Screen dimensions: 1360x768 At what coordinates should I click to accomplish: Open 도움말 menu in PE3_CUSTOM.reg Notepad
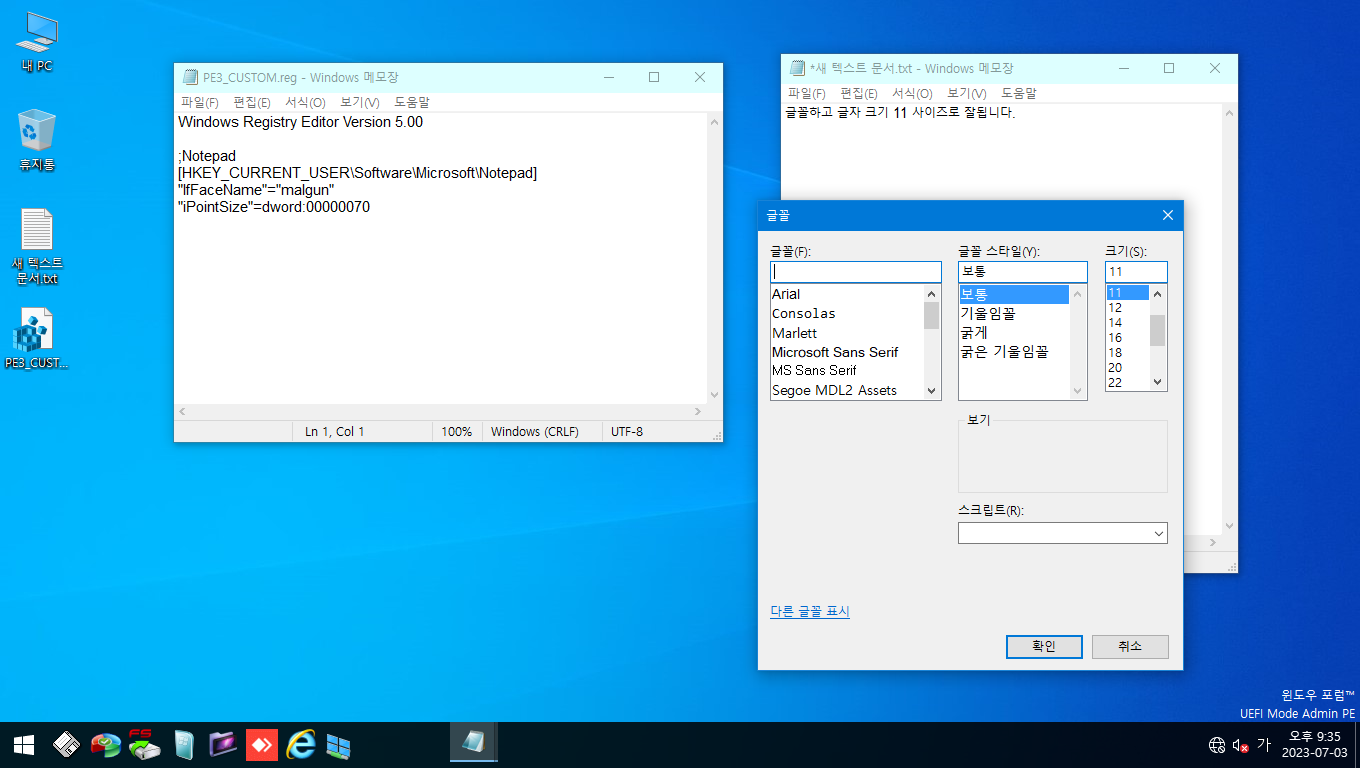[x=412, y=102]
